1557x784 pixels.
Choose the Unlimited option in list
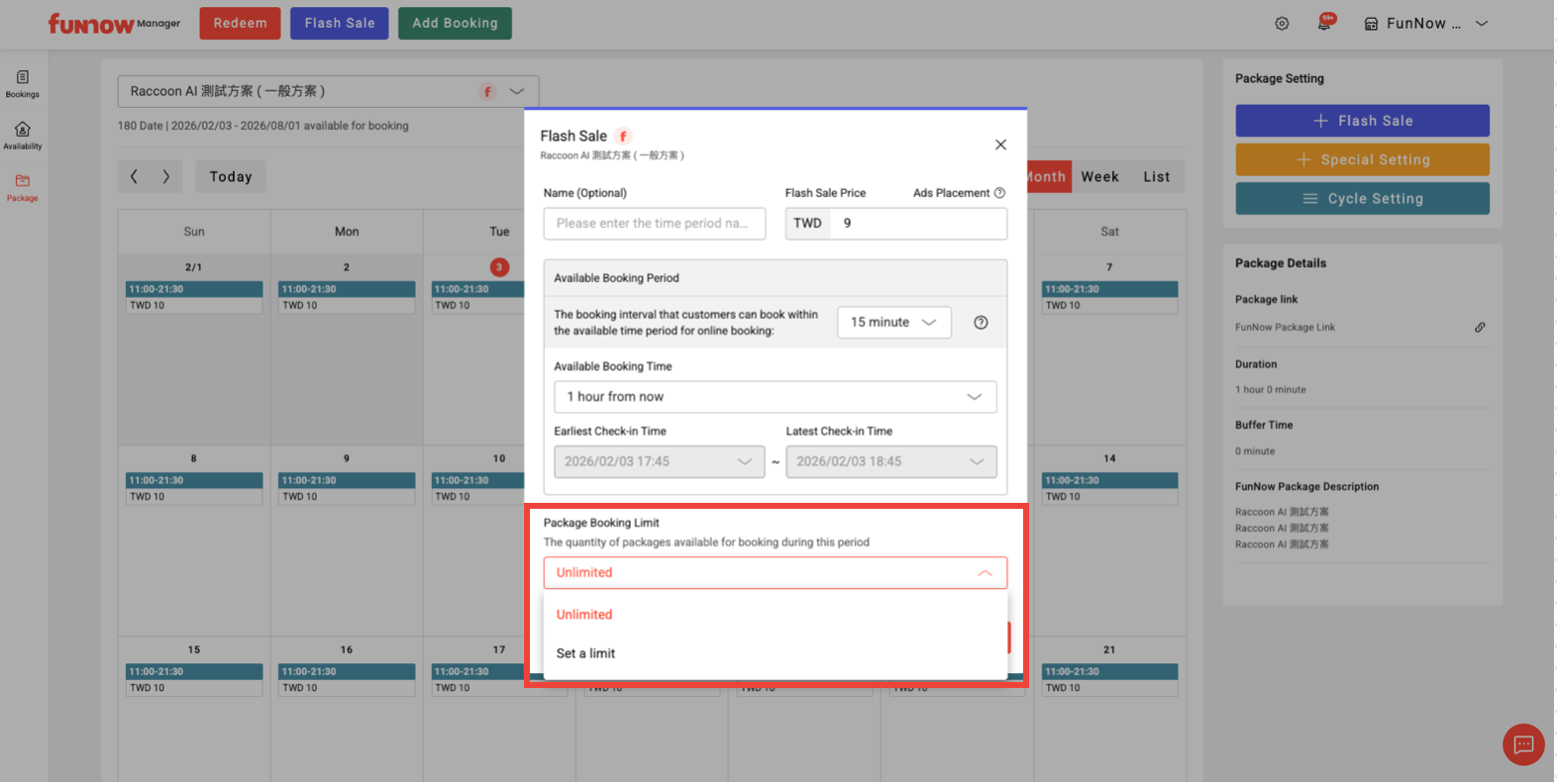tap(584, 615)
